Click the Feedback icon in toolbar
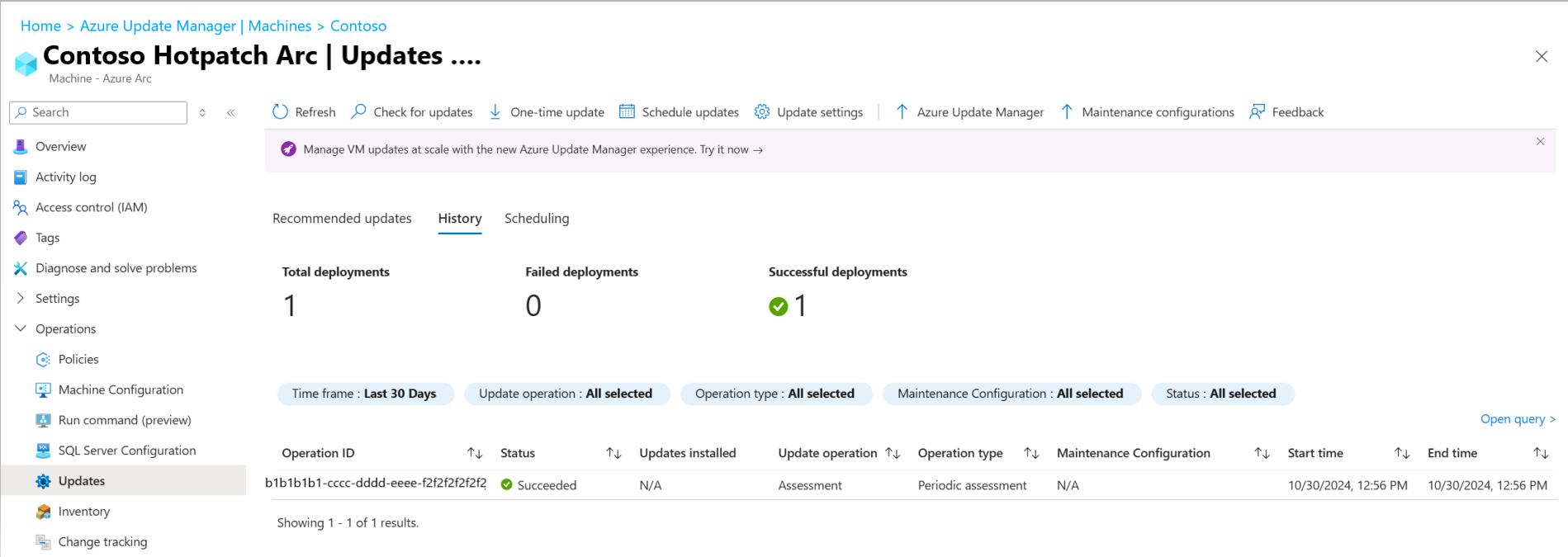This screenshot has height=557, width=1568. [1258, 112]
